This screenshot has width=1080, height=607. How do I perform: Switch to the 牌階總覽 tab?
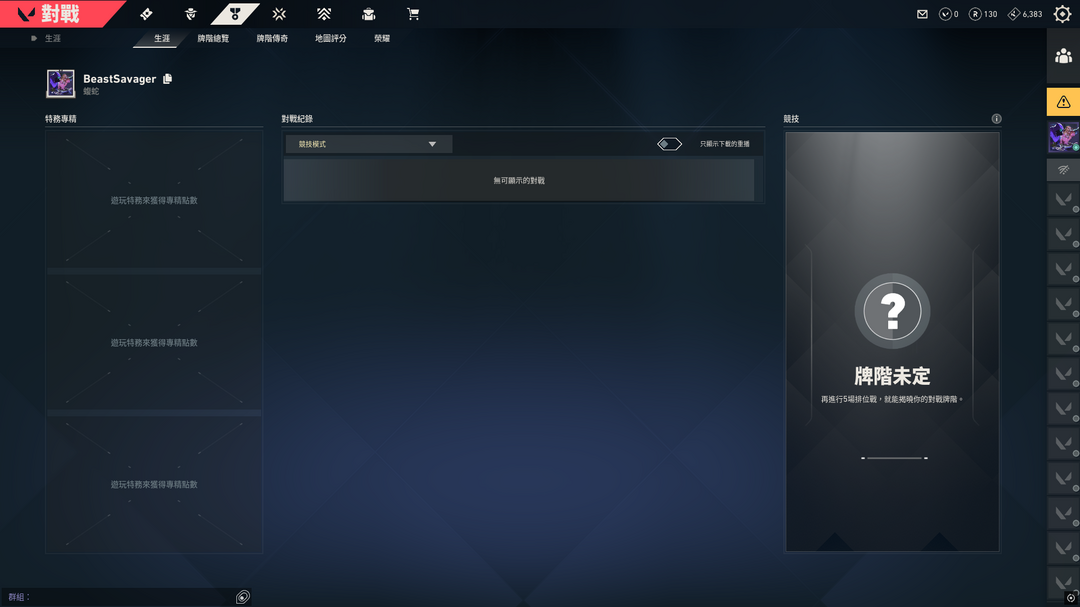click(213, 39)
